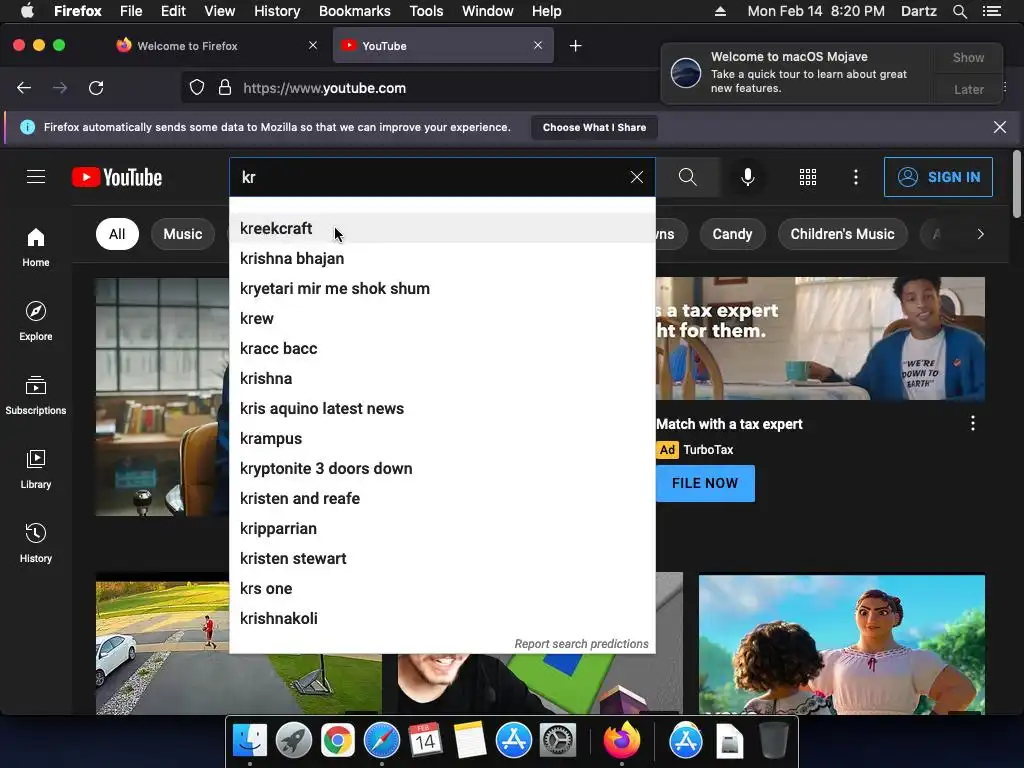Image resolution: width=1024 pixels, height=768 pixels.
Task: Click the tracking protection shield icon
Action: click(197, 88)
